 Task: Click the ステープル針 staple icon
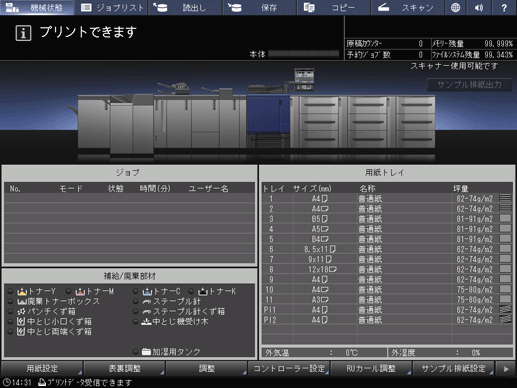[147, 302]
